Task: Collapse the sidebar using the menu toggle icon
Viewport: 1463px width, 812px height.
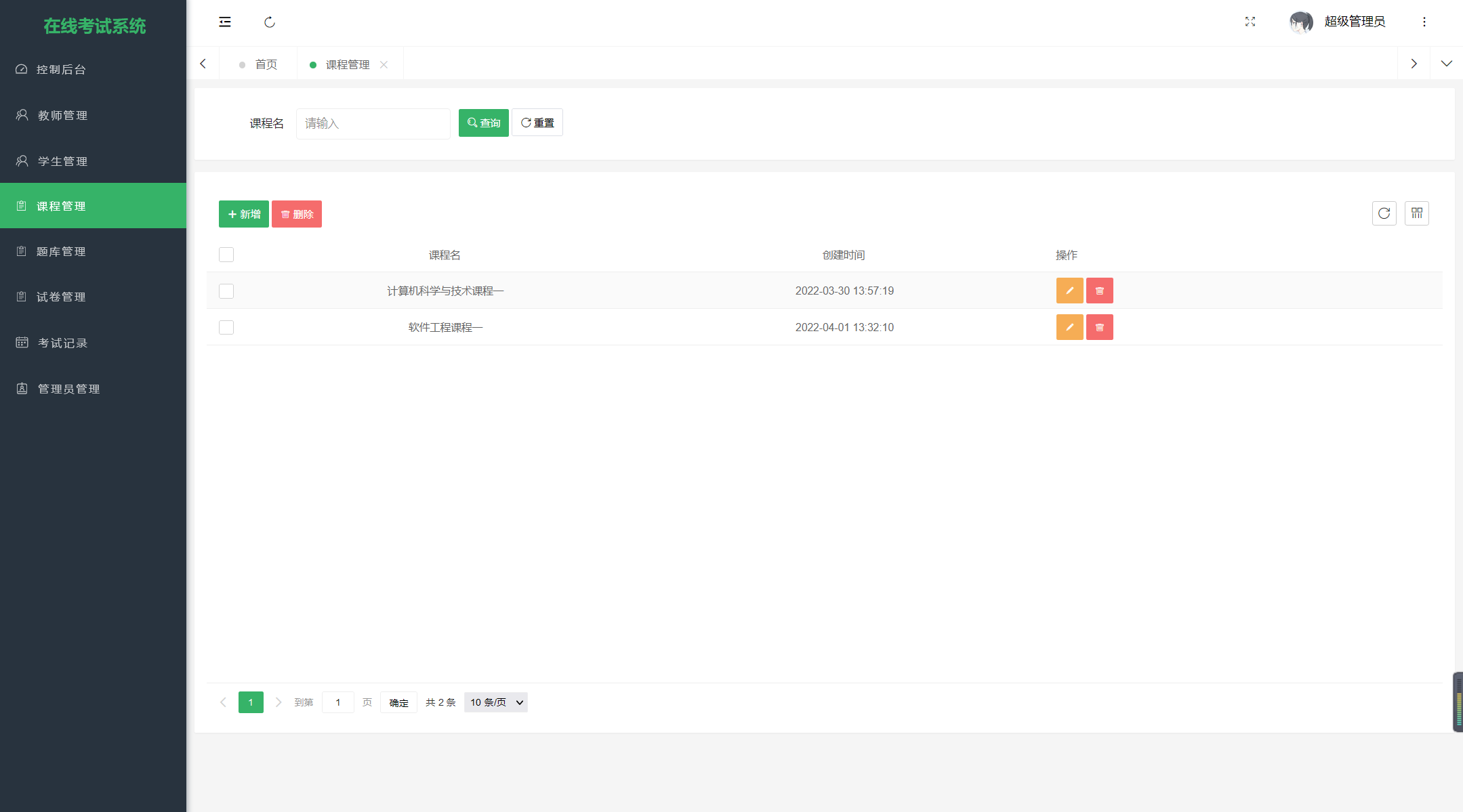Action: (x=225, y=22)
